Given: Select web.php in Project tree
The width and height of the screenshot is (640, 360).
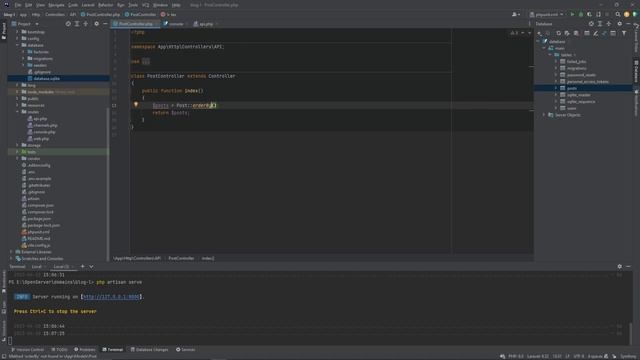Looking at the screenshot, I should coord(41,139).
